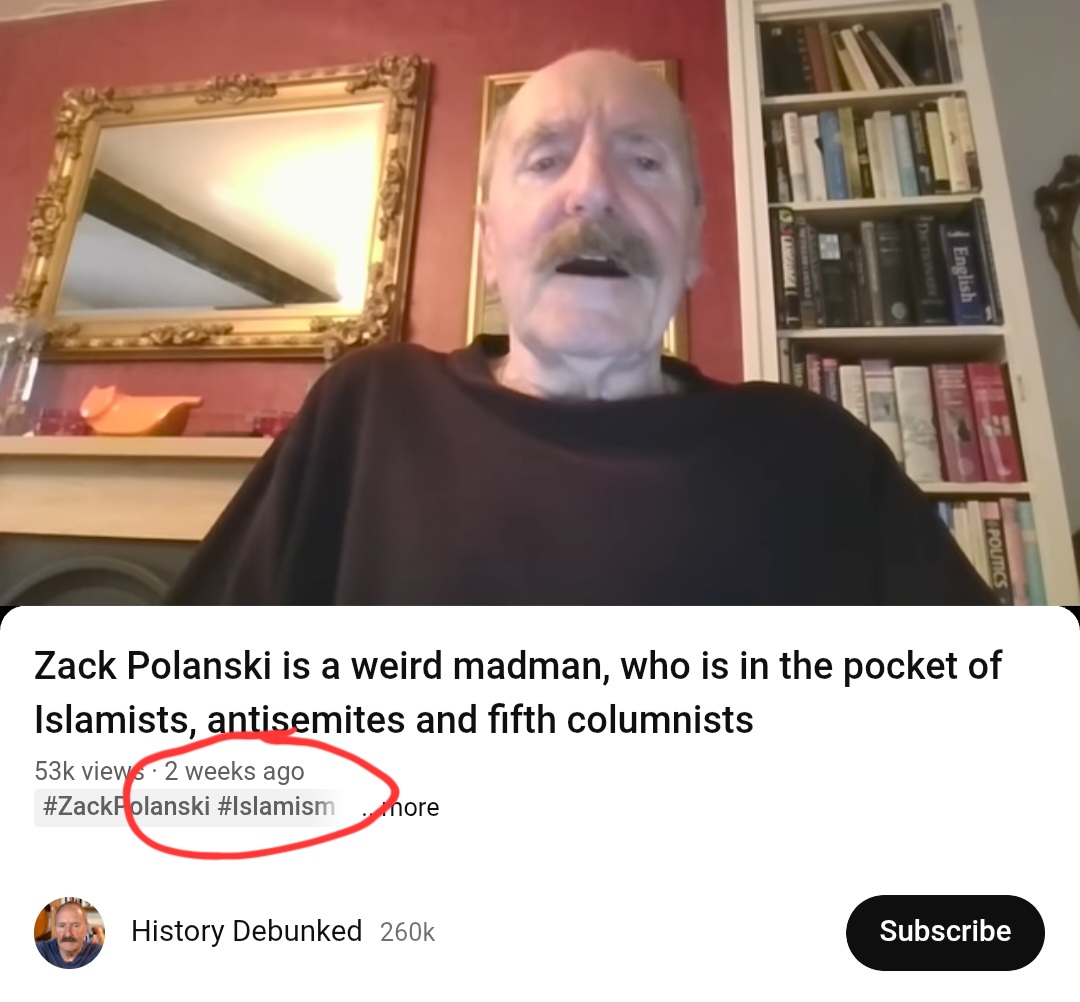Click the 53k views text
The width and height of the screenshot is (1080, 1002).
click(89, 771)
